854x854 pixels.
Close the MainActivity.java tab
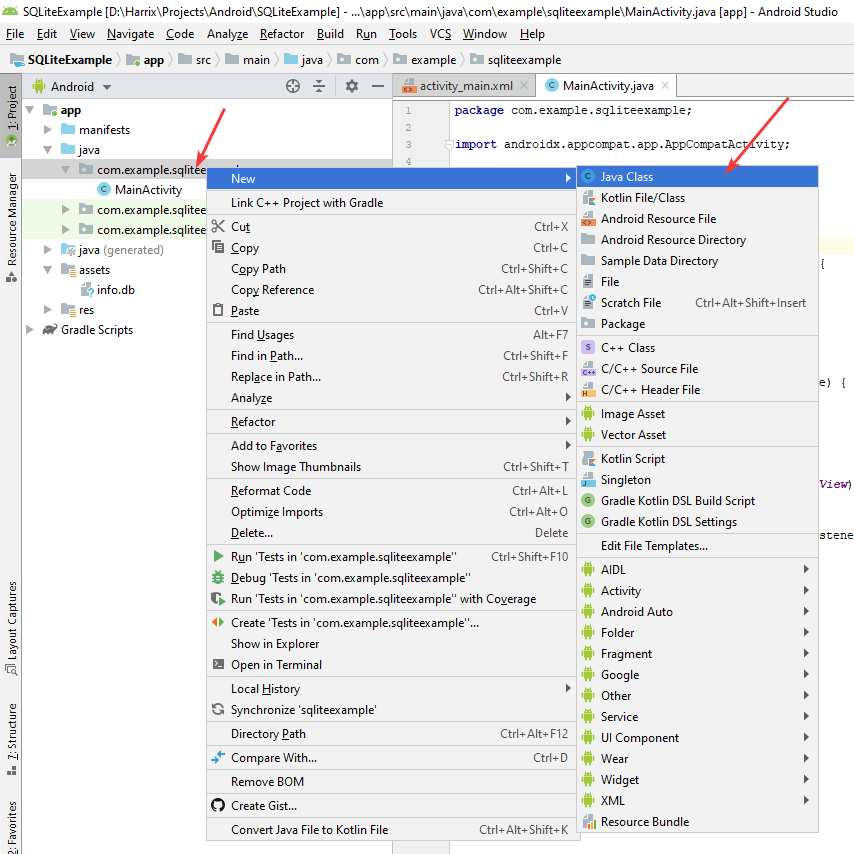pyautogui.click(x=663, y=86)
